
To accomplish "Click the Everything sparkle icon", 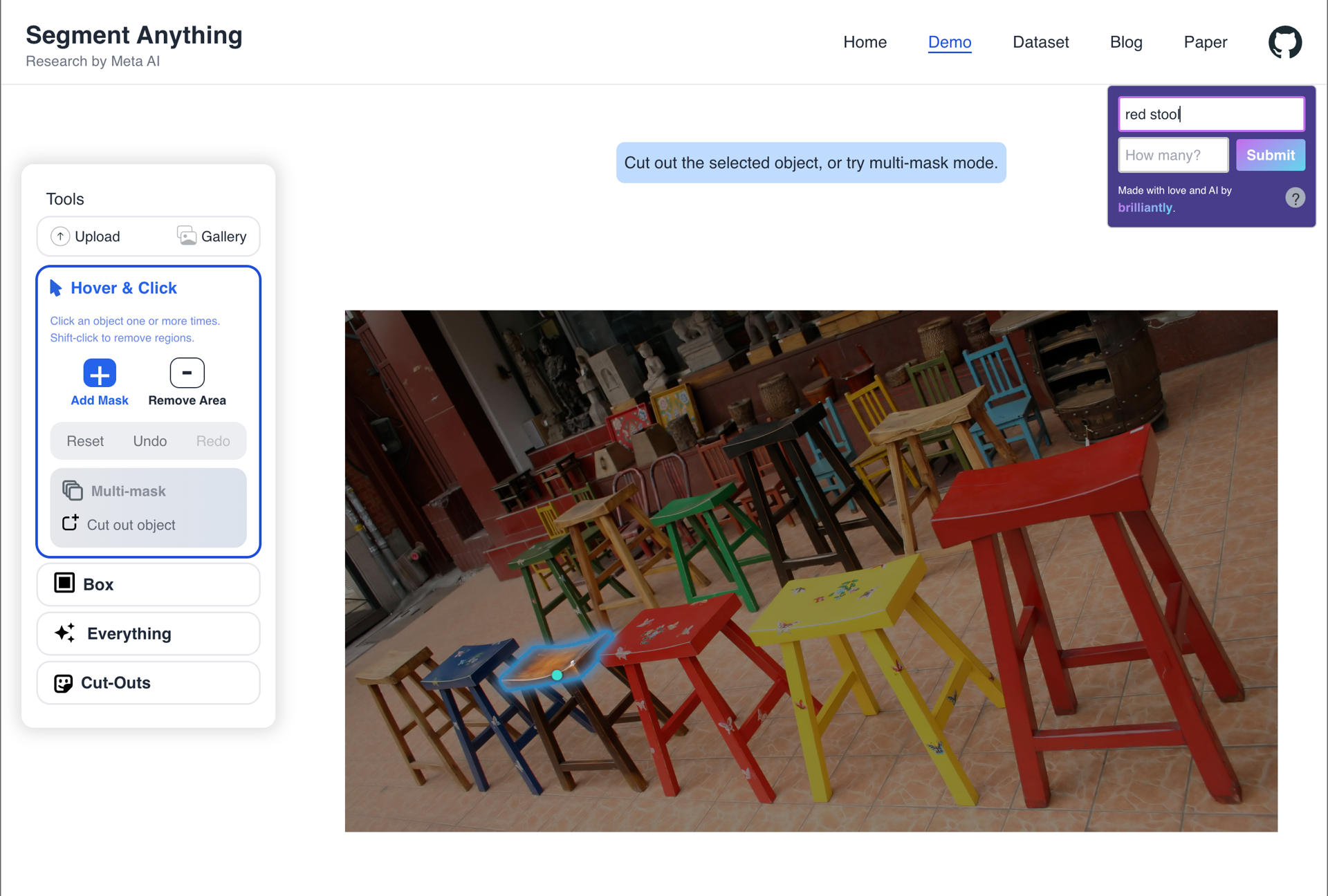I will point(65,633).
